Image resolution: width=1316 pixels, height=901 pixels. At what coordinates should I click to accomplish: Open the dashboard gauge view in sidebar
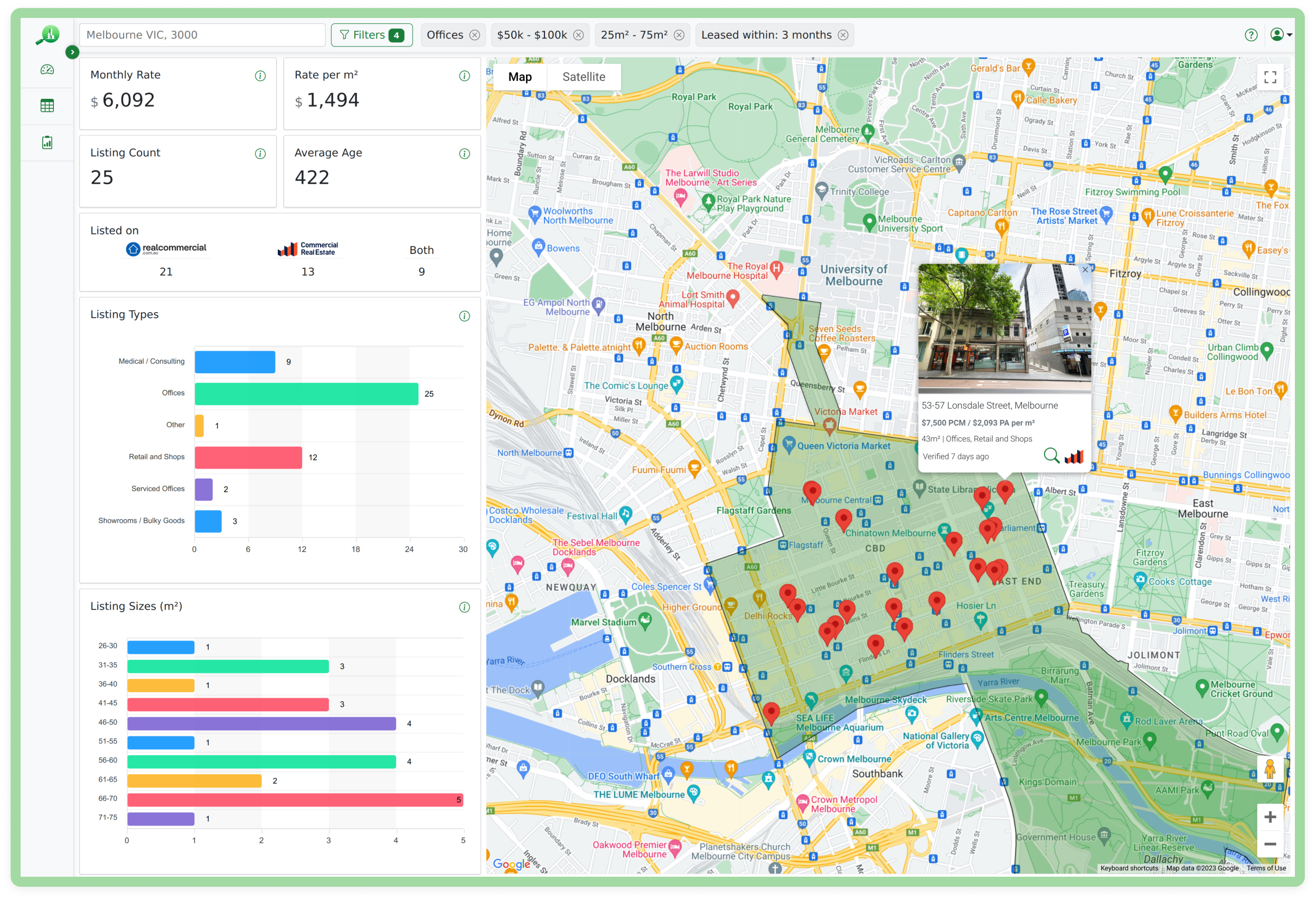coord(48,69)
